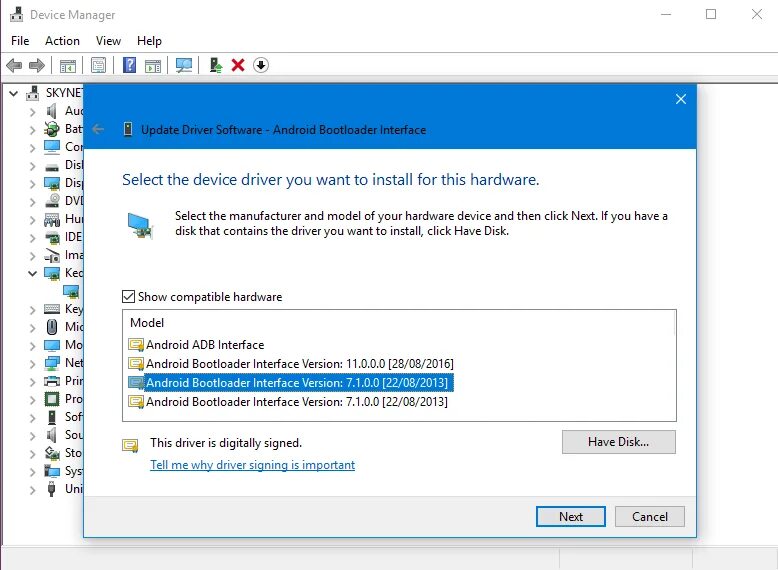Click the Disable device down-arrow icon
The height and width of the screenshot is (570, 778).
pyautogui.click(x=261, y=65)
